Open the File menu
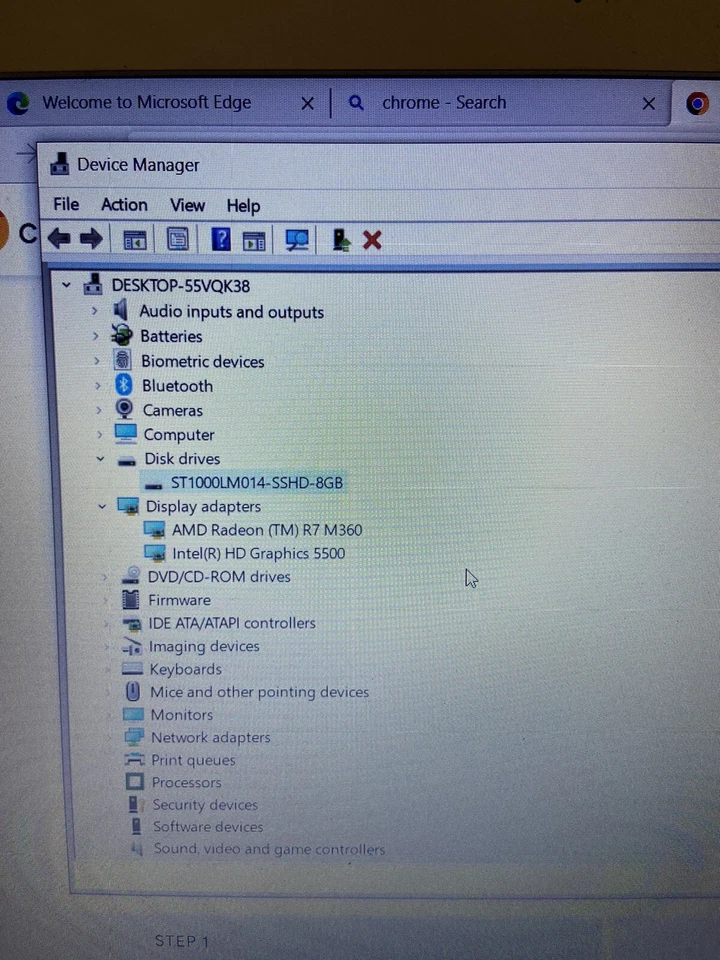Viewport: 720px width, 960px height. click(x=66, y=204)
